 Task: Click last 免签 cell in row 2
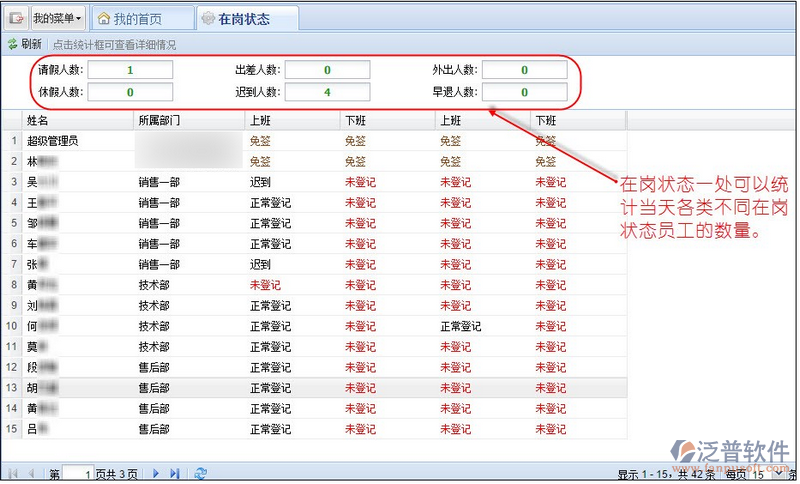tap(545, 162)
